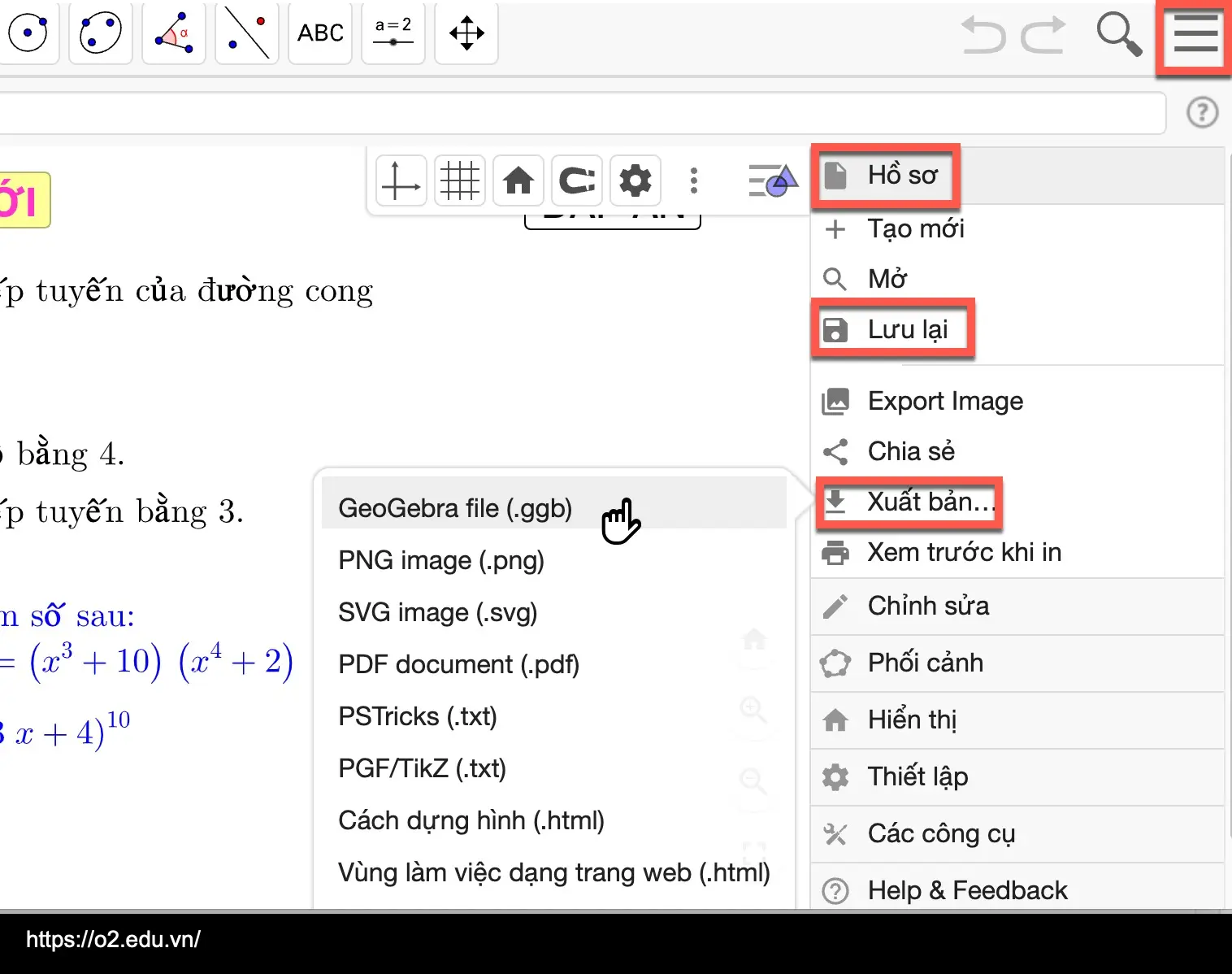Expand the Phối cảnh menu section
Image resolution: width=1232 pixels, height=974 pixels.
pyautogui.click(x=1017, y=663)
